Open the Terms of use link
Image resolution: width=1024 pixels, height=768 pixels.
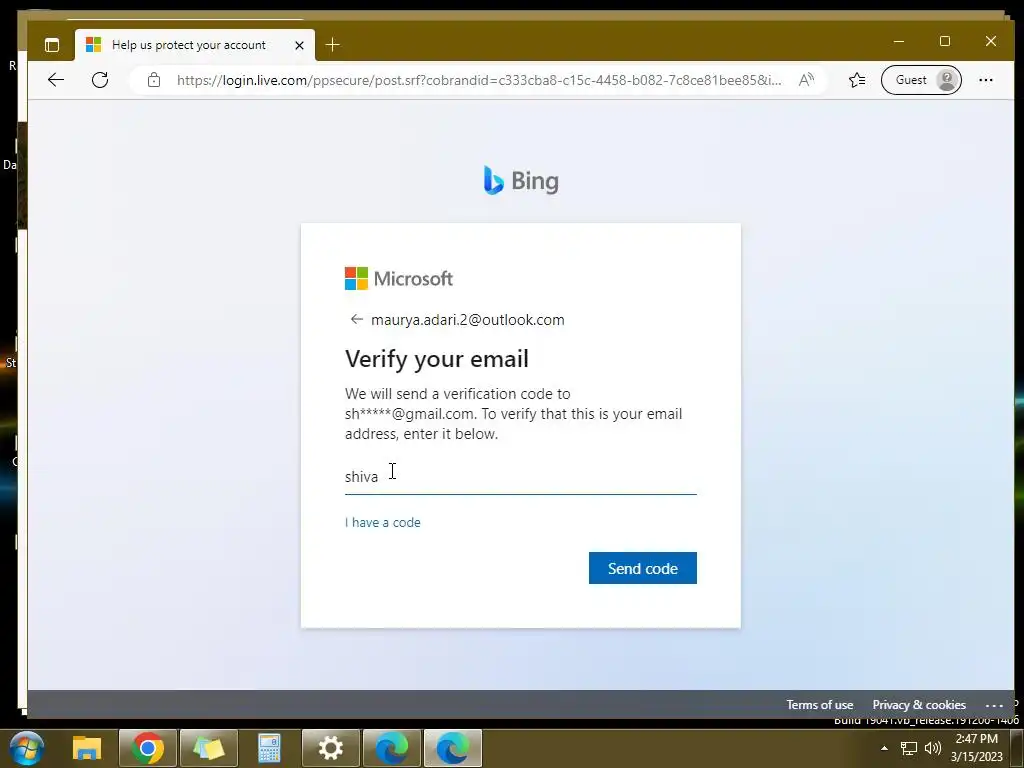click(x=820, y=705)
